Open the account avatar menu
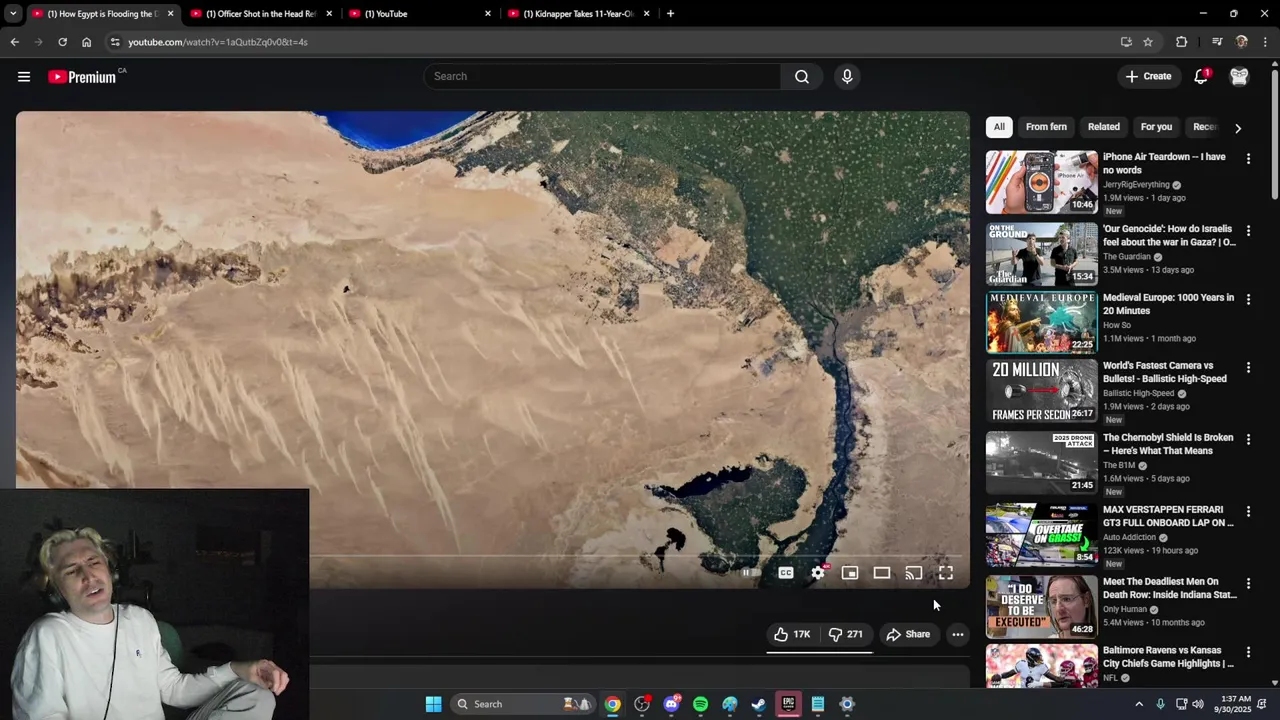 [x=1239, y=76]
